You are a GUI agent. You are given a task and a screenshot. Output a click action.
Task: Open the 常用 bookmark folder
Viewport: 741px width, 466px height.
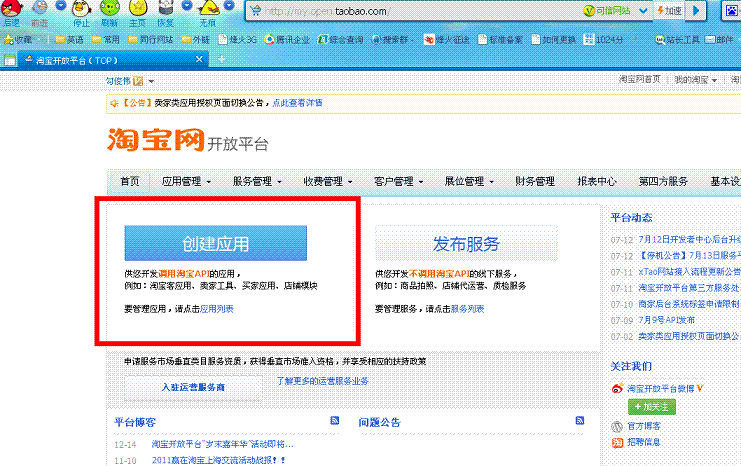105,40
